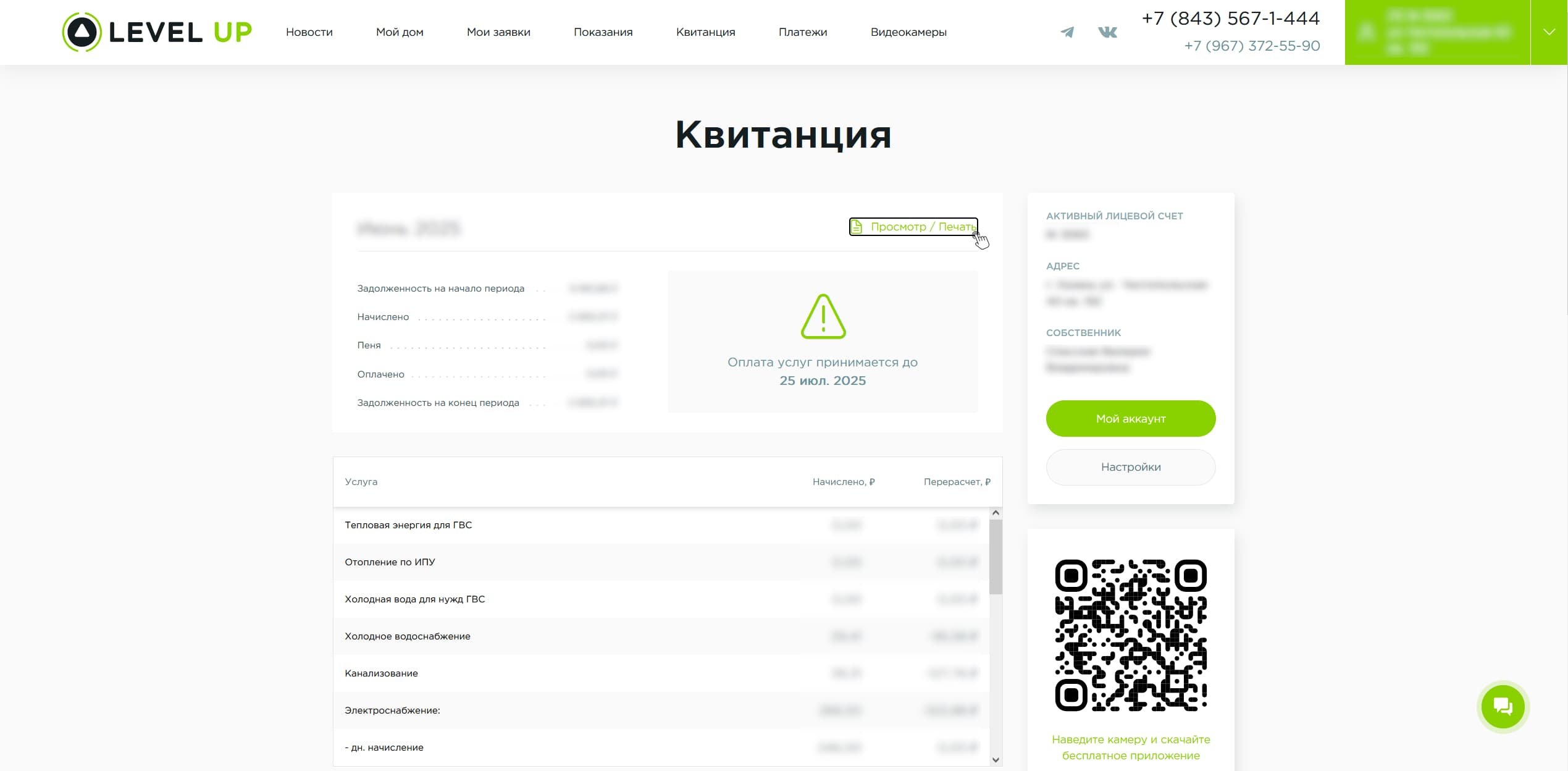
Task: Click the user avatar in green header
Action: [1366, 32]
